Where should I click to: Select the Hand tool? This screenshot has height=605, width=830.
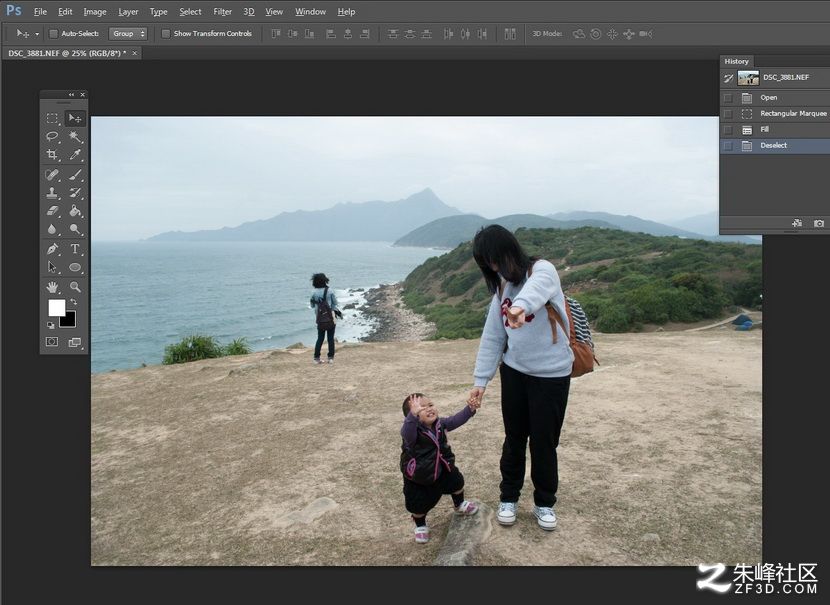(x=52, y=287)
